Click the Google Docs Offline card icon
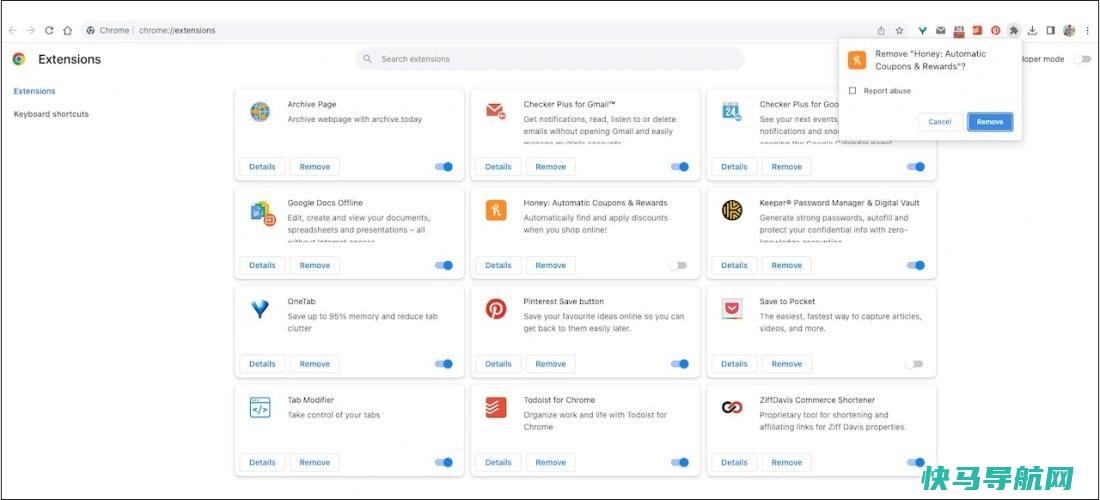Viewport: 1100px width, 500px height. coord(263,212)
